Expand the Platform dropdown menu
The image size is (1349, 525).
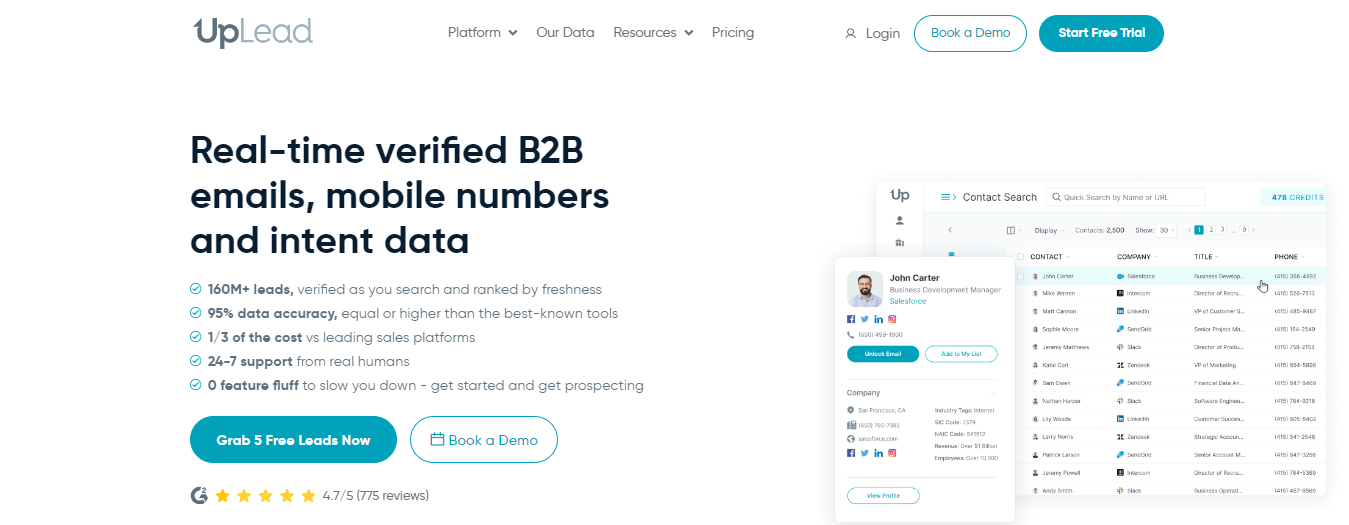[482, 33]
